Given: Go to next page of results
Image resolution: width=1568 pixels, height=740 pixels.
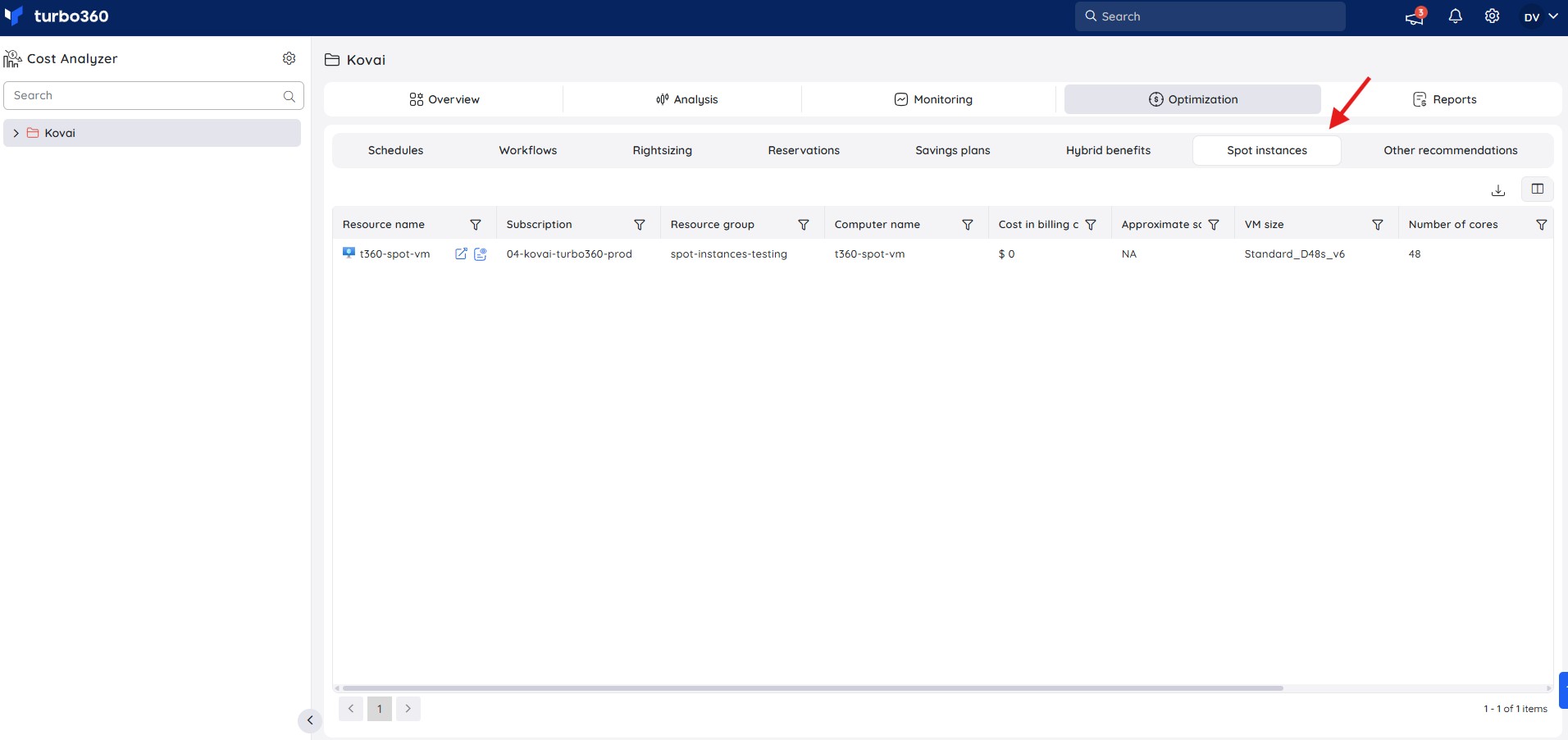Looking at the screenshot, I should [408, 709].
